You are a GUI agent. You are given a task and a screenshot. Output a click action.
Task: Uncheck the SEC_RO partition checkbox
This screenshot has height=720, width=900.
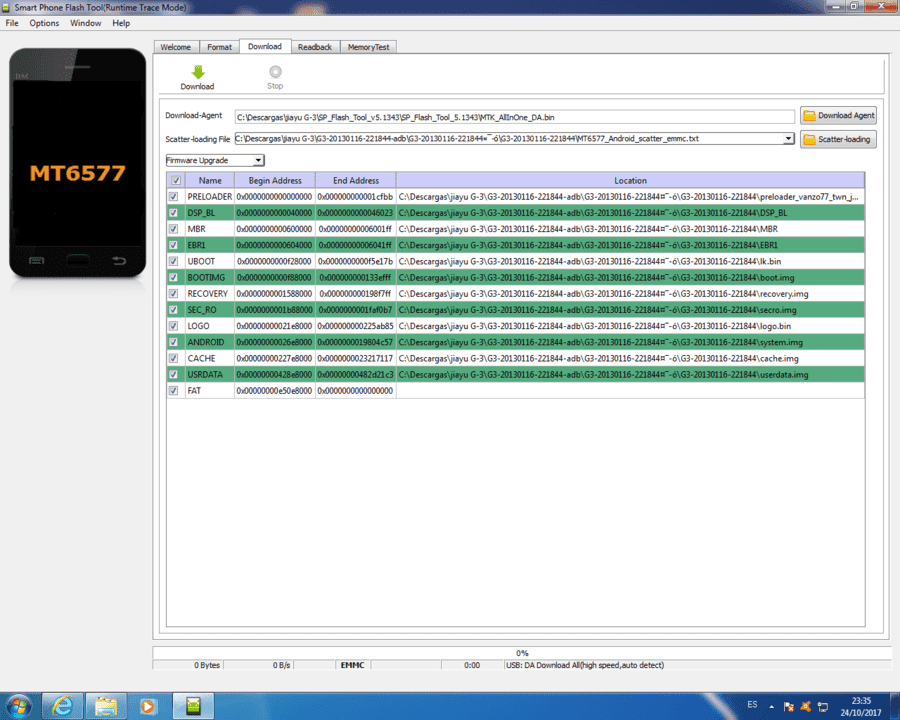tap(173, 309)
